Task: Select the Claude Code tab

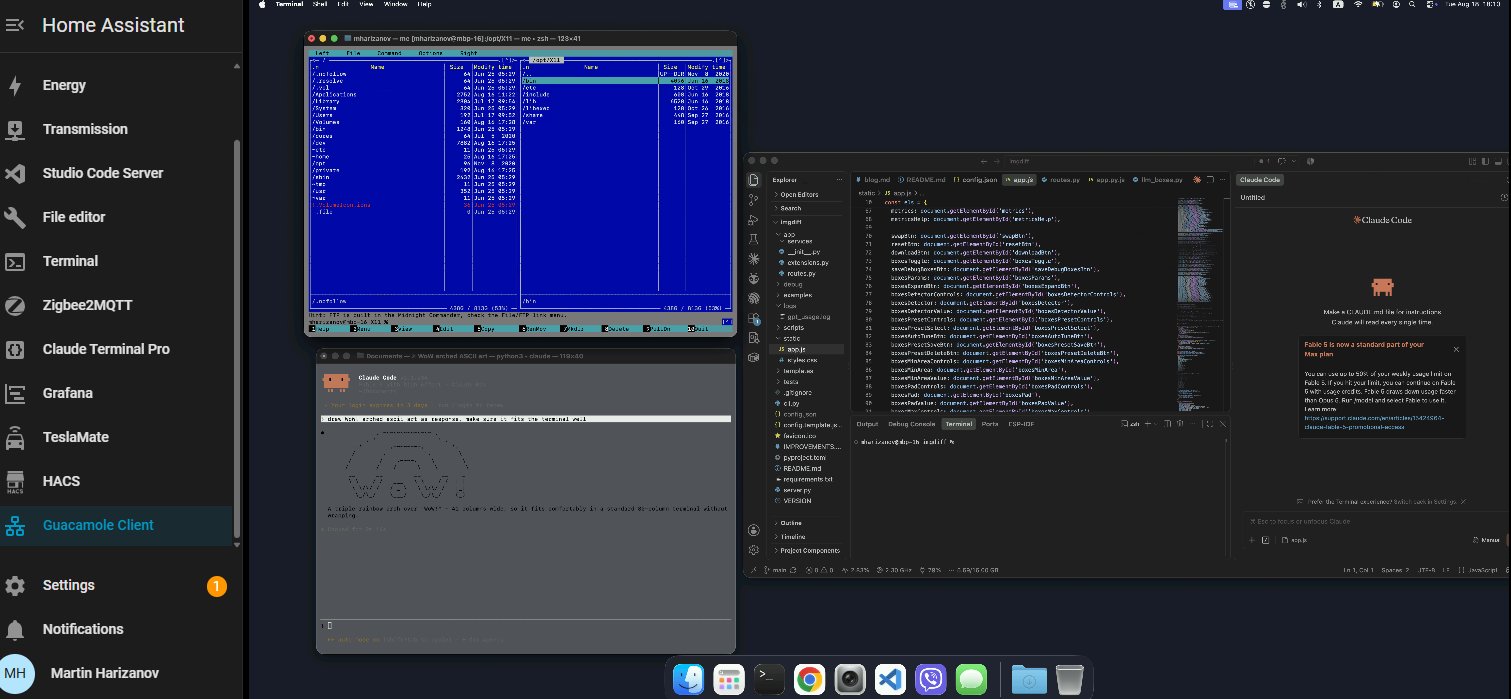Action: point(1259,180)
